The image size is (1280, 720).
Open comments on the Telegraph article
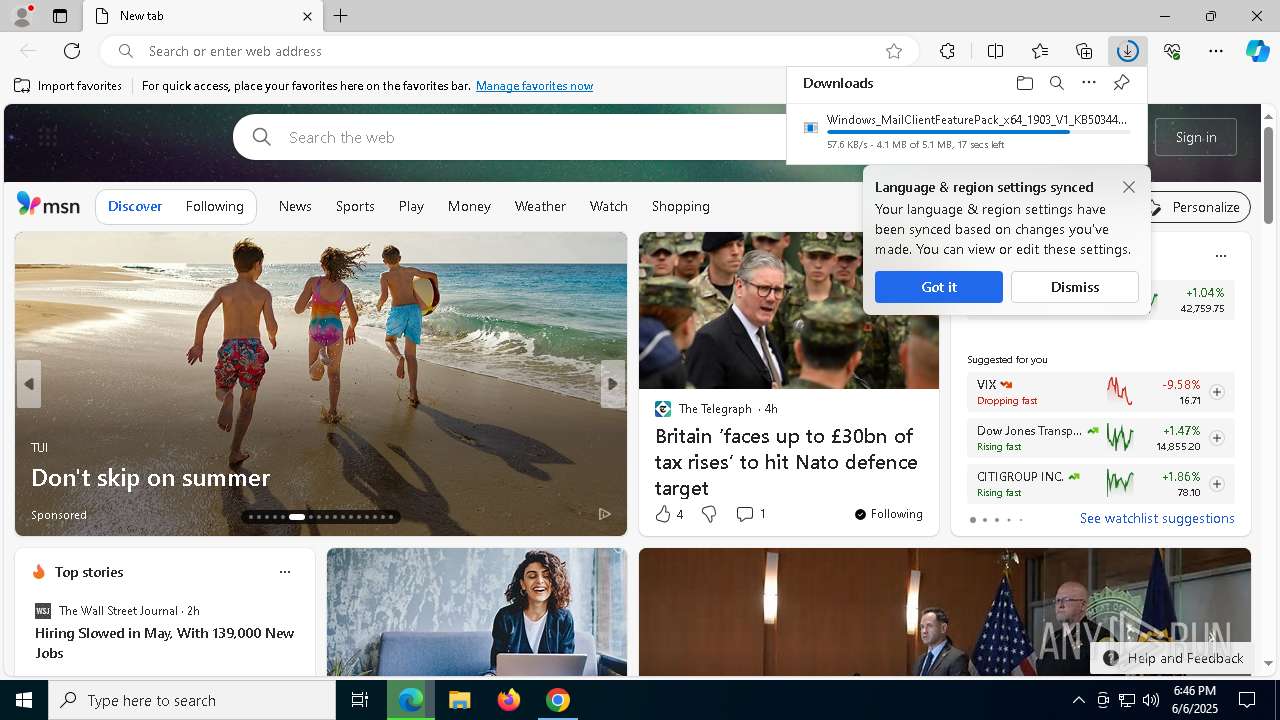point(751,514)
